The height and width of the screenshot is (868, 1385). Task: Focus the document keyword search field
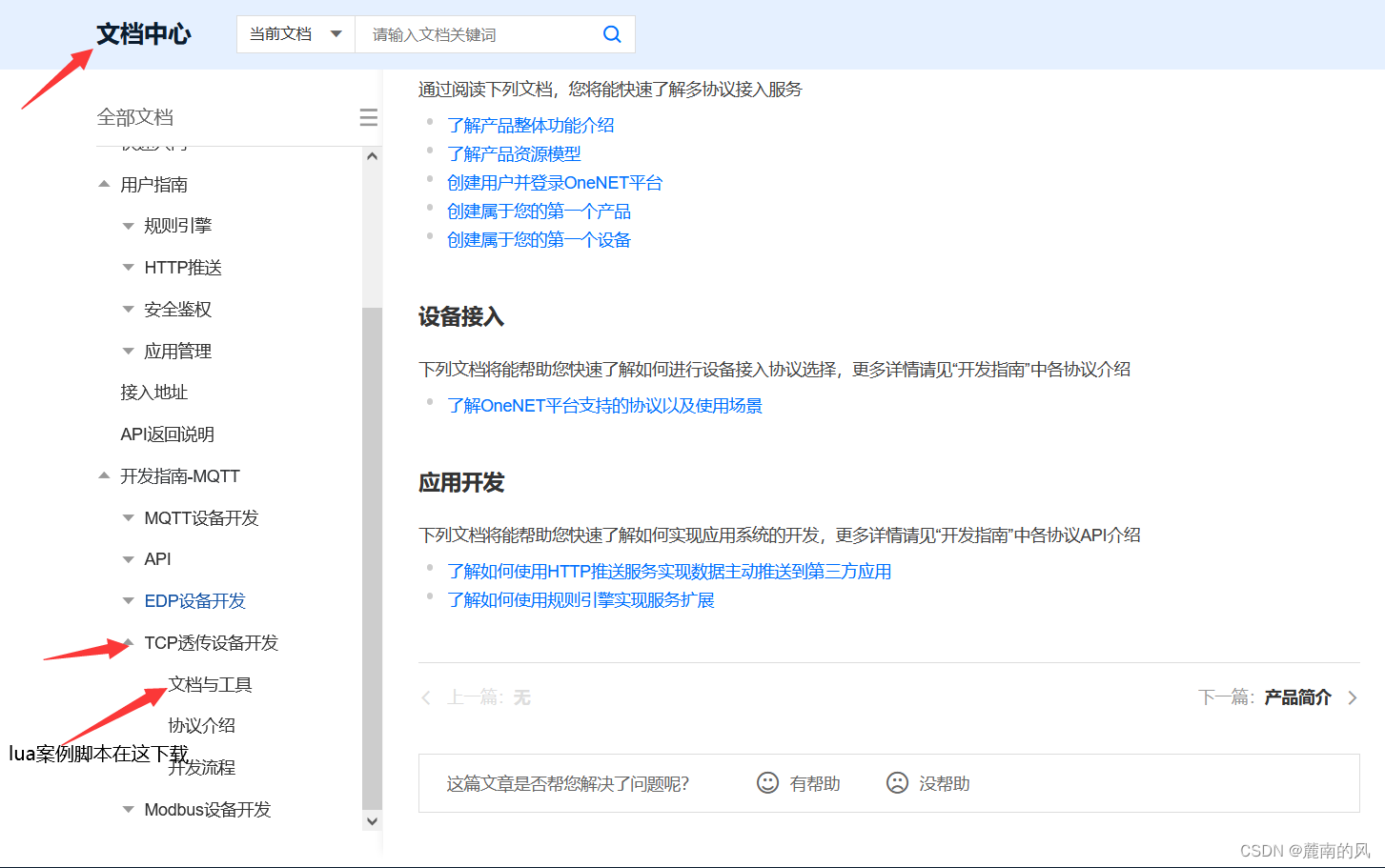(481, 34)
